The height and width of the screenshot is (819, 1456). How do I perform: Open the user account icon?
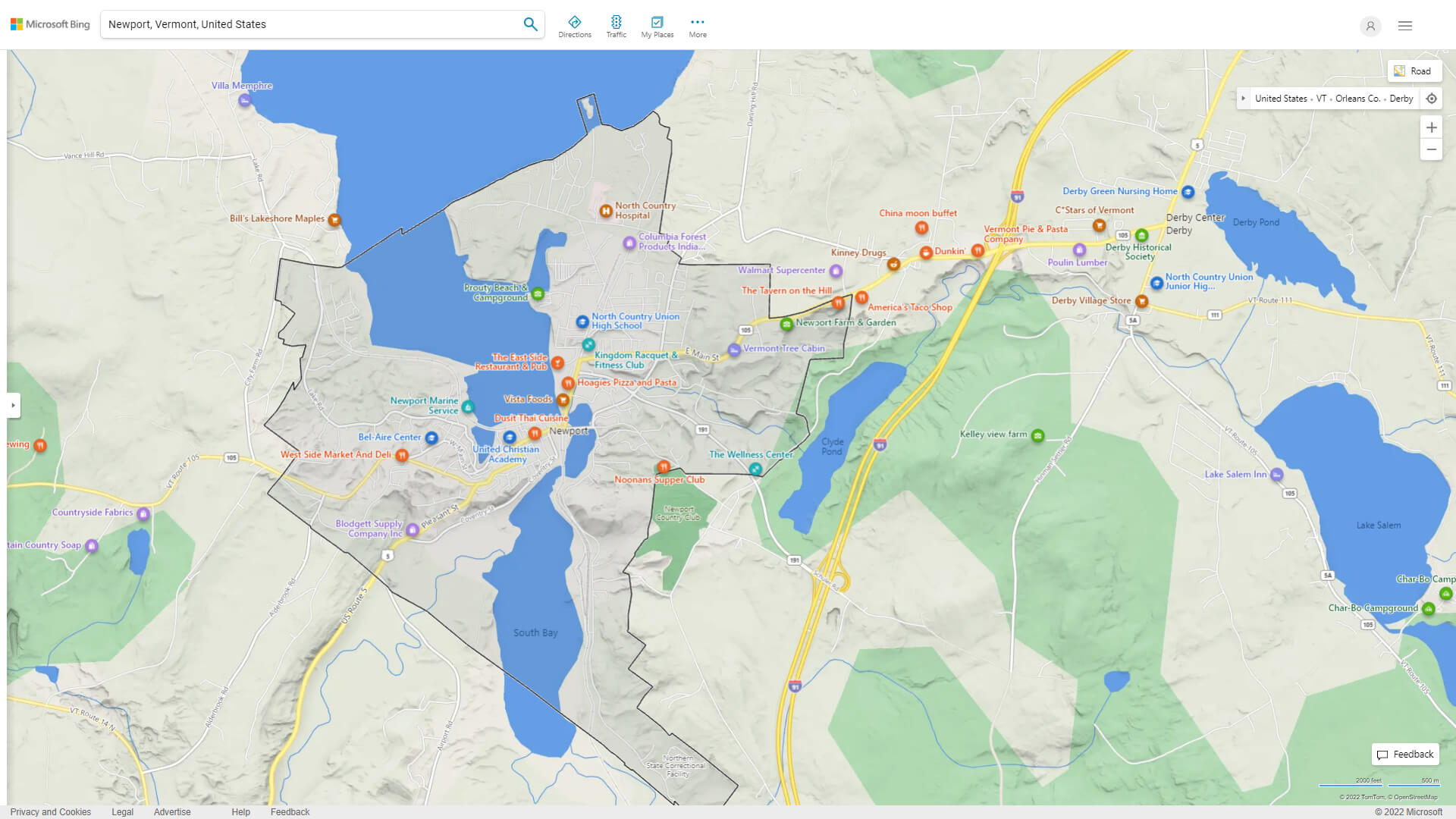pos(1370,26)
